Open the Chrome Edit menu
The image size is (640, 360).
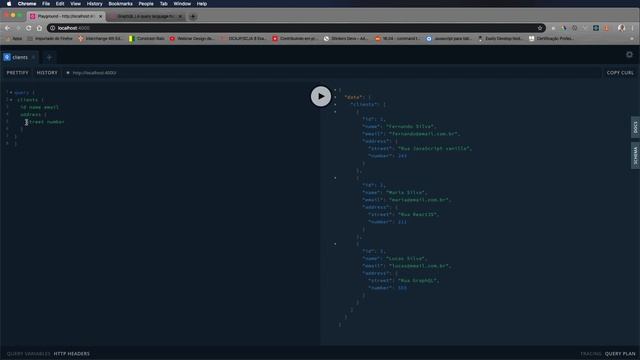[x=60, y=4]
